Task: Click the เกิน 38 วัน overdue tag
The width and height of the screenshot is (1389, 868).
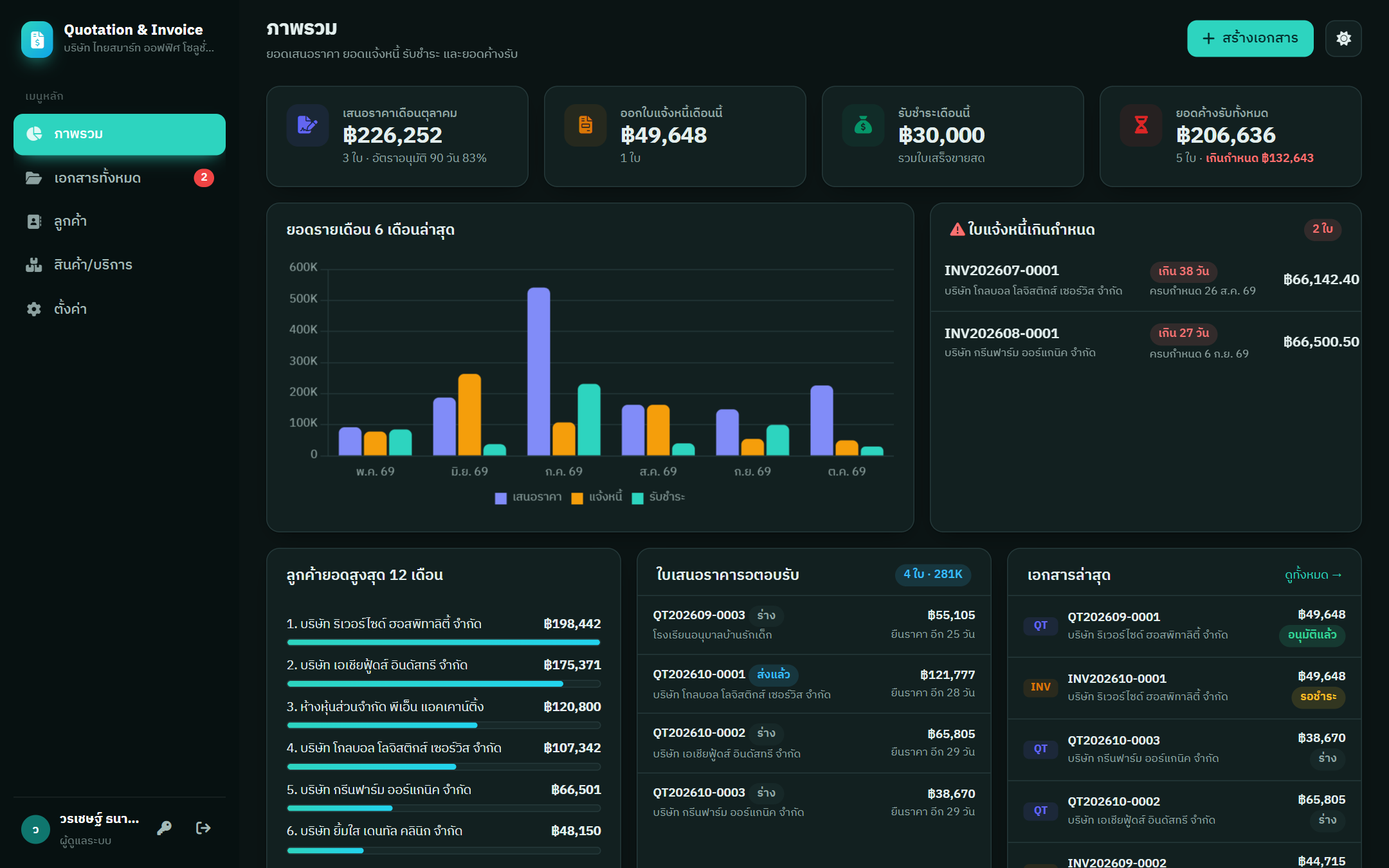Action: coord(1184,271)
